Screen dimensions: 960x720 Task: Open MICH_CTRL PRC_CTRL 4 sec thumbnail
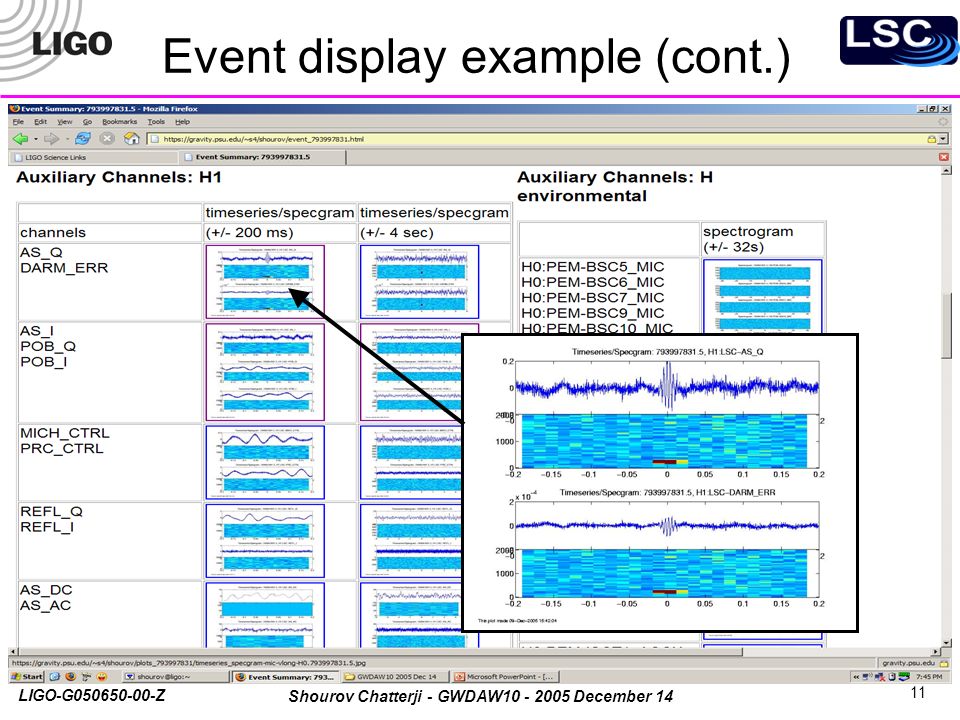pyautogui.click(x=410, y=462)
